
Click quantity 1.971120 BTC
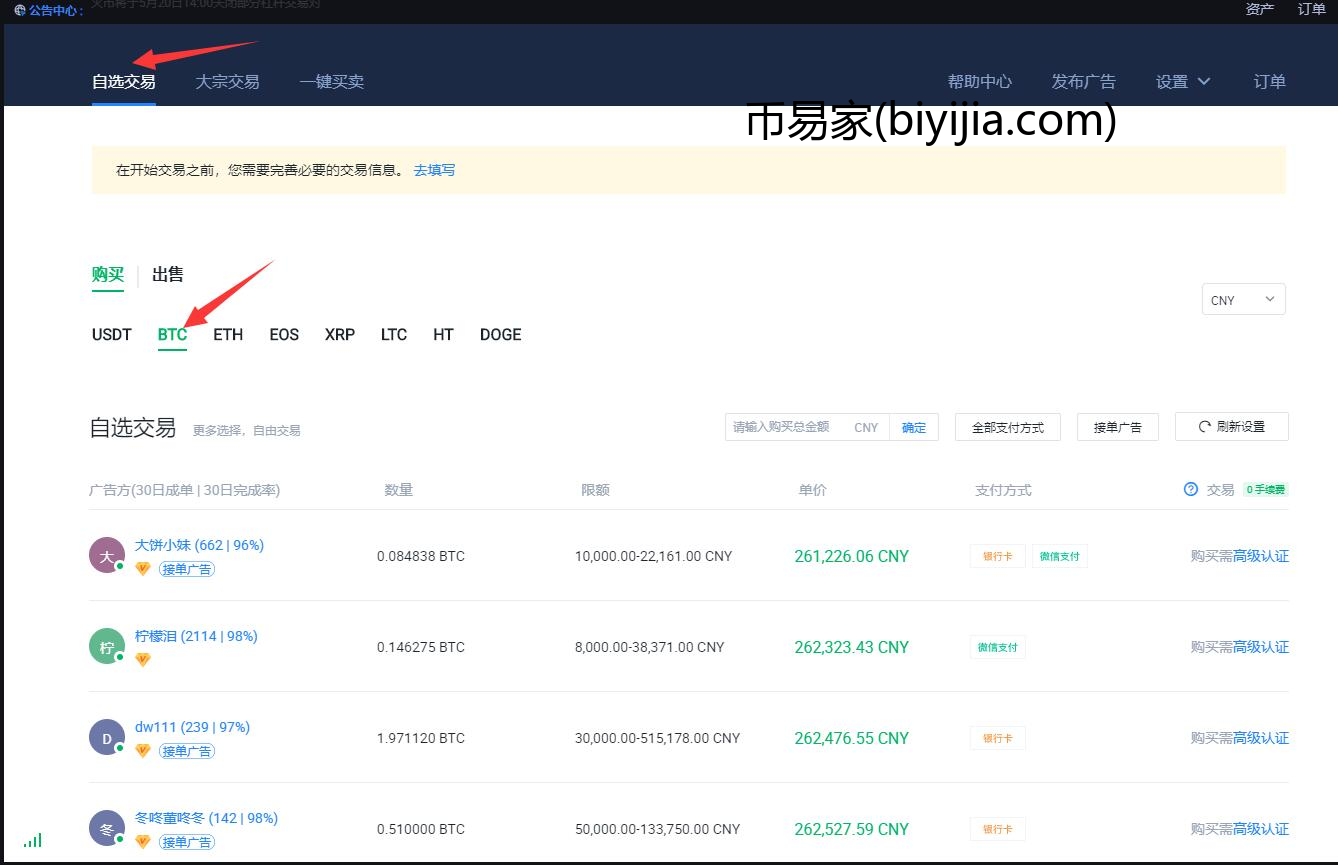(421, 738)
